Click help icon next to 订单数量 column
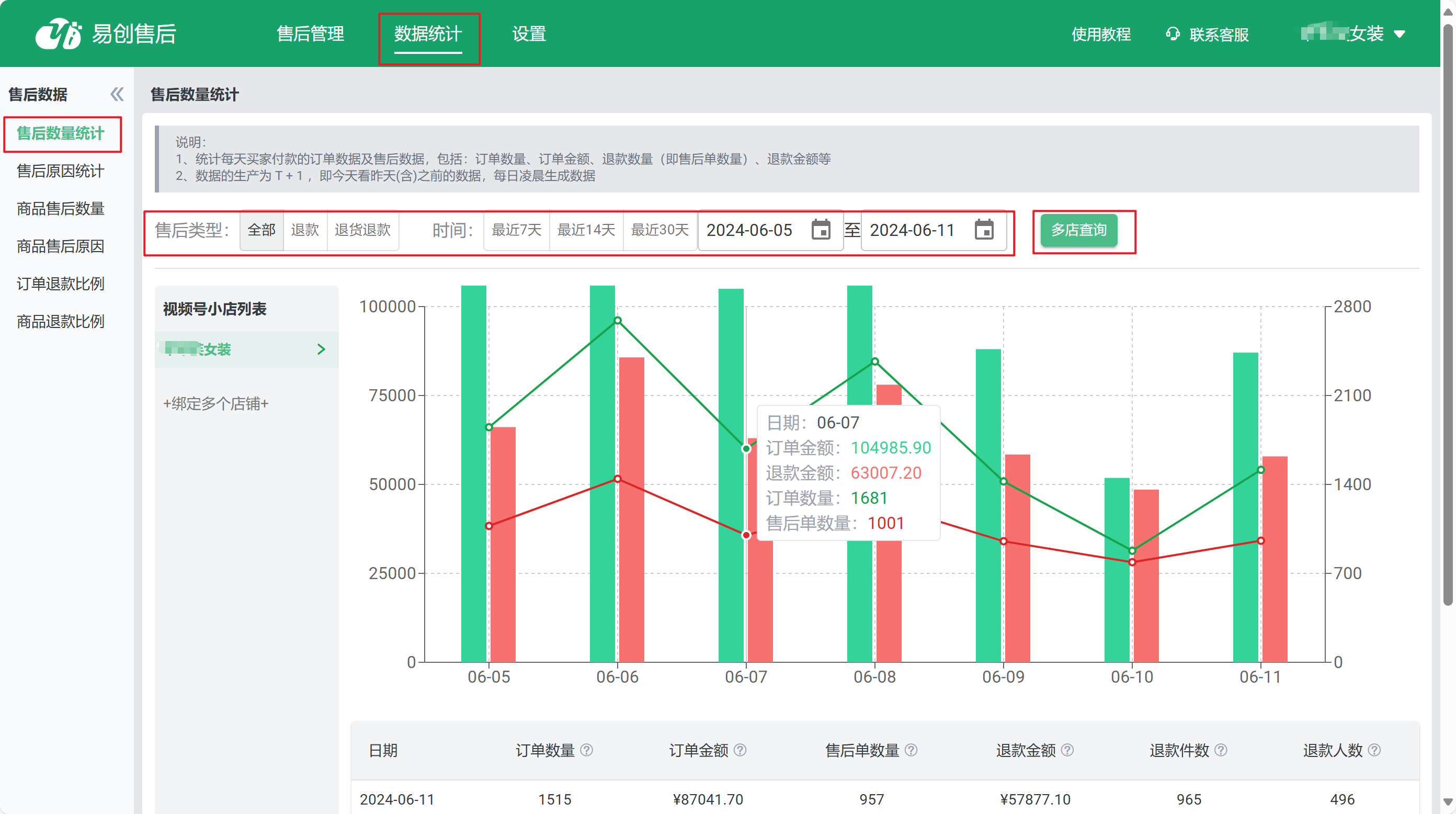The width and height of the screenshot is (1456, 814). tap(587, 750)
